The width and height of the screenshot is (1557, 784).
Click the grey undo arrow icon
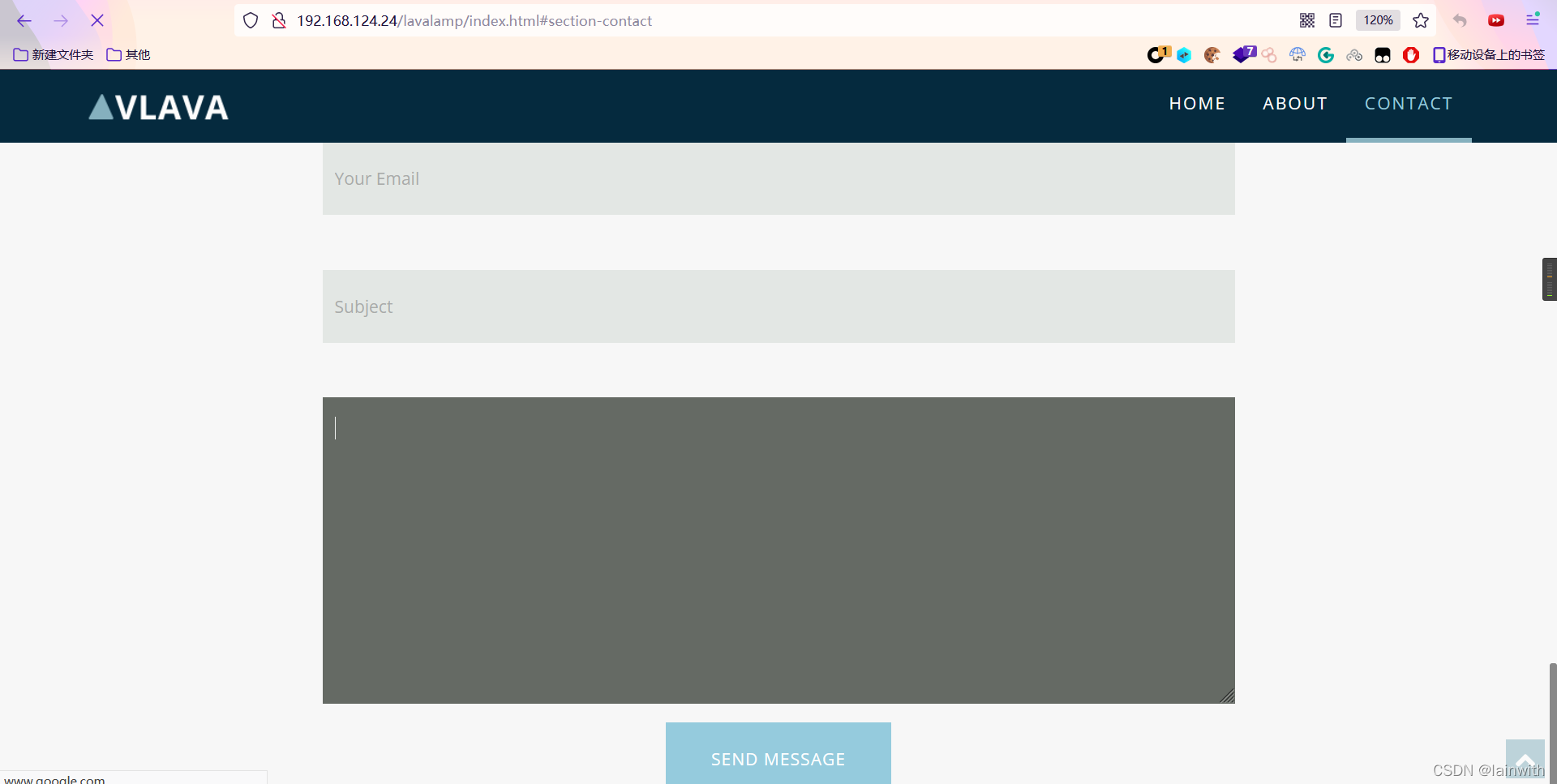click(1460, 20)
